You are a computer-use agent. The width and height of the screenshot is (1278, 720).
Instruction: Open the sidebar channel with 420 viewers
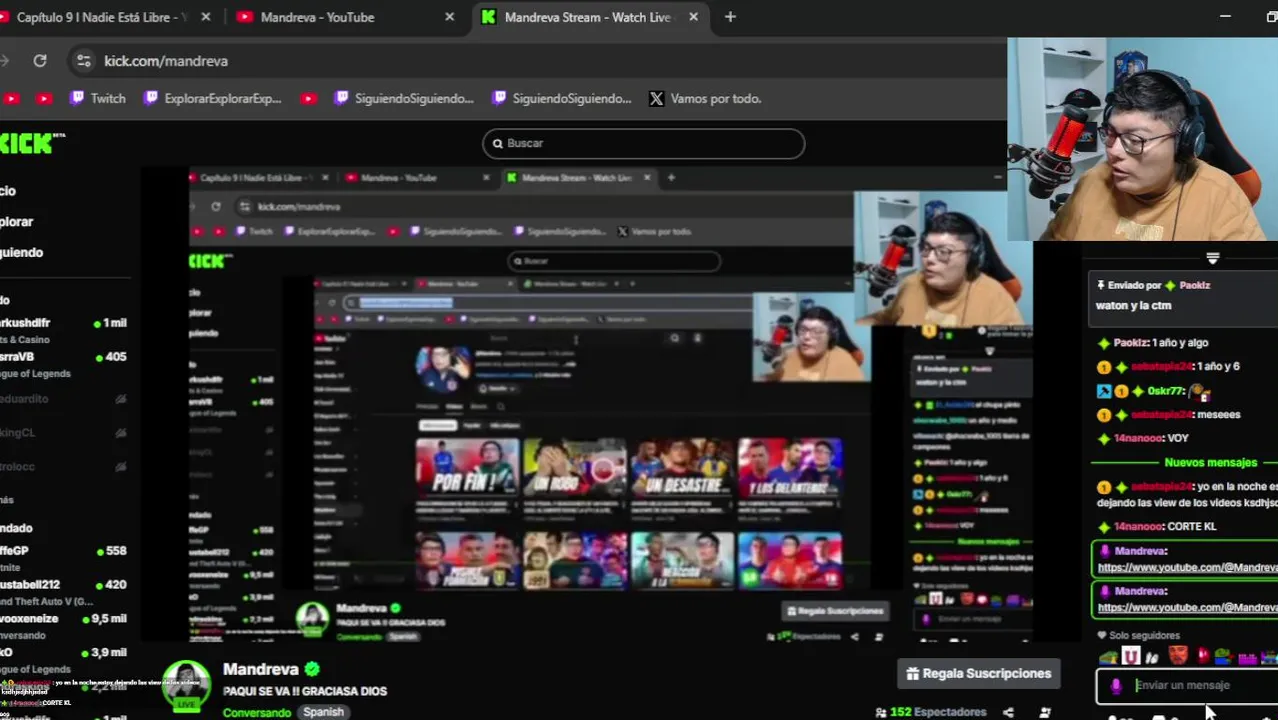click(x=63, y=592)
